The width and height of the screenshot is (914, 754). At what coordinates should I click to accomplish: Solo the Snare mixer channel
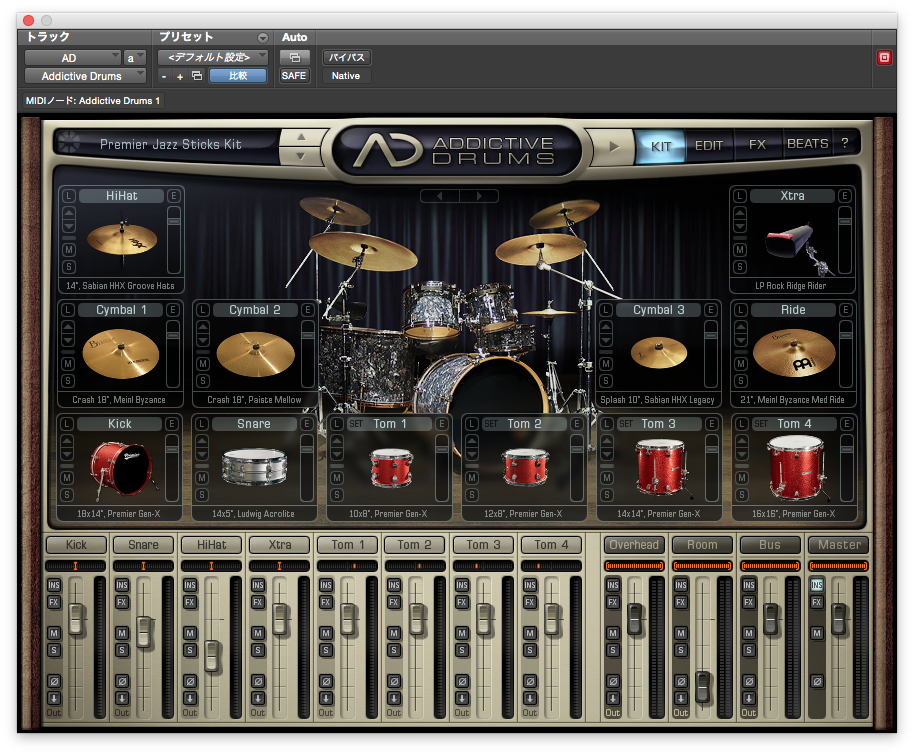122,650
